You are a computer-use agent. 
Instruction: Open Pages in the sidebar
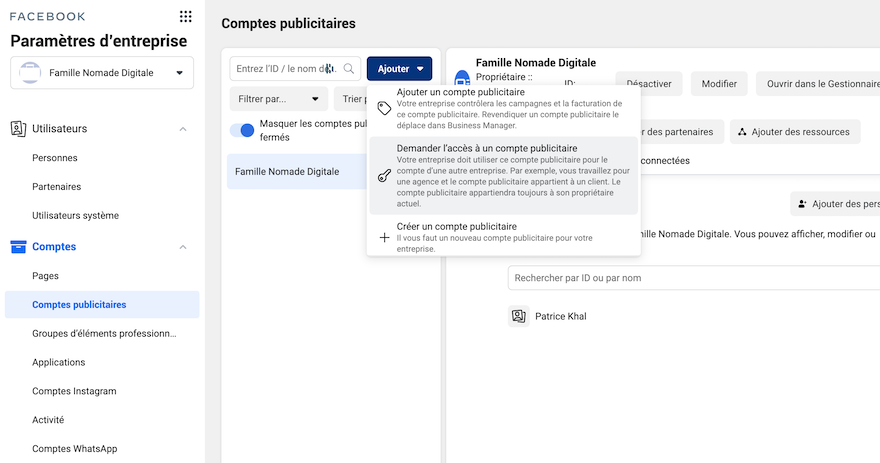(45, 276)
